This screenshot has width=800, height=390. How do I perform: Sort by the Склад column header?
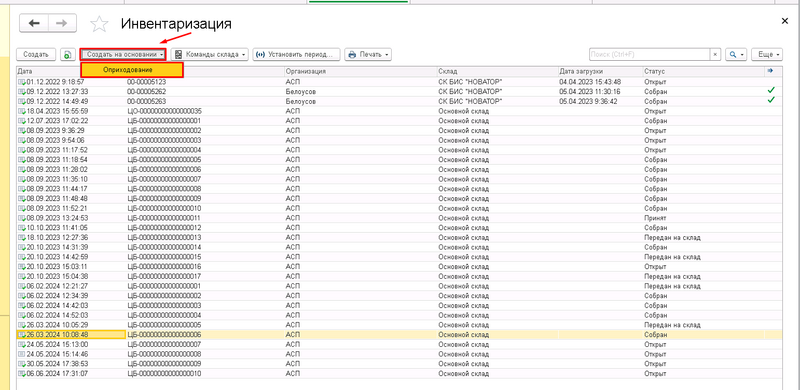447,71
